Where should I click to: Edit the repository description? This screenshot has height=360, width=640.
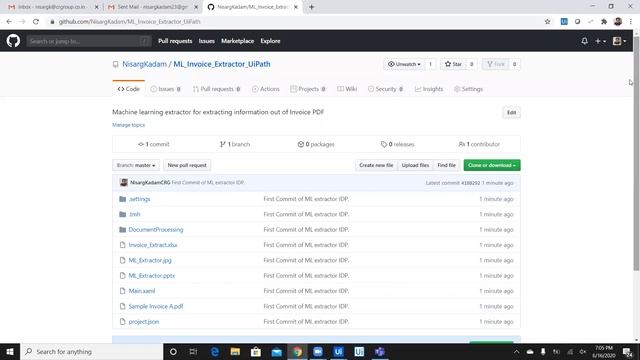pyautogui.click(x=511, y=113)
